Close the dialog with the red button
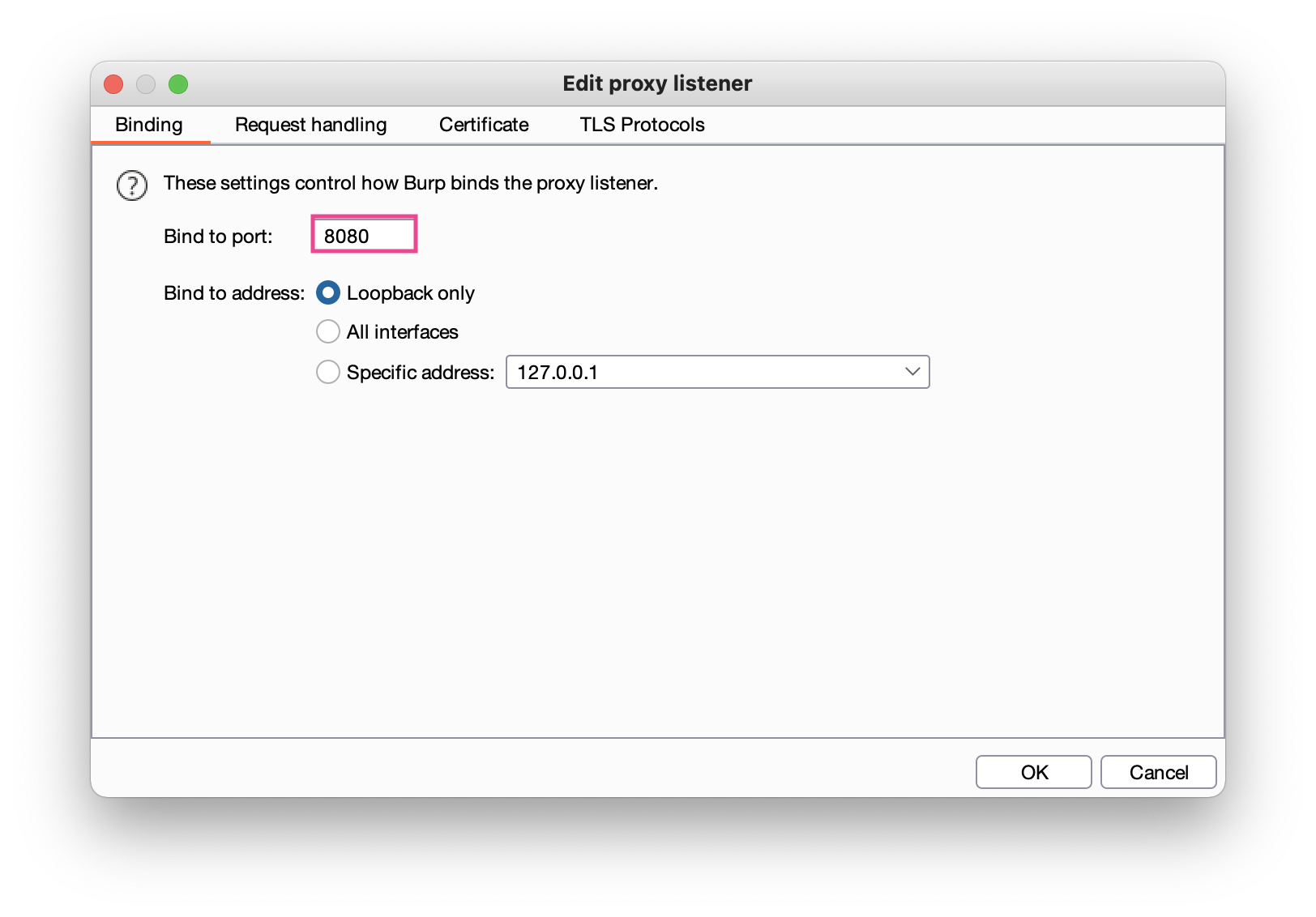This screenshot has width=1316, height=917. click(x=113, y=84)
